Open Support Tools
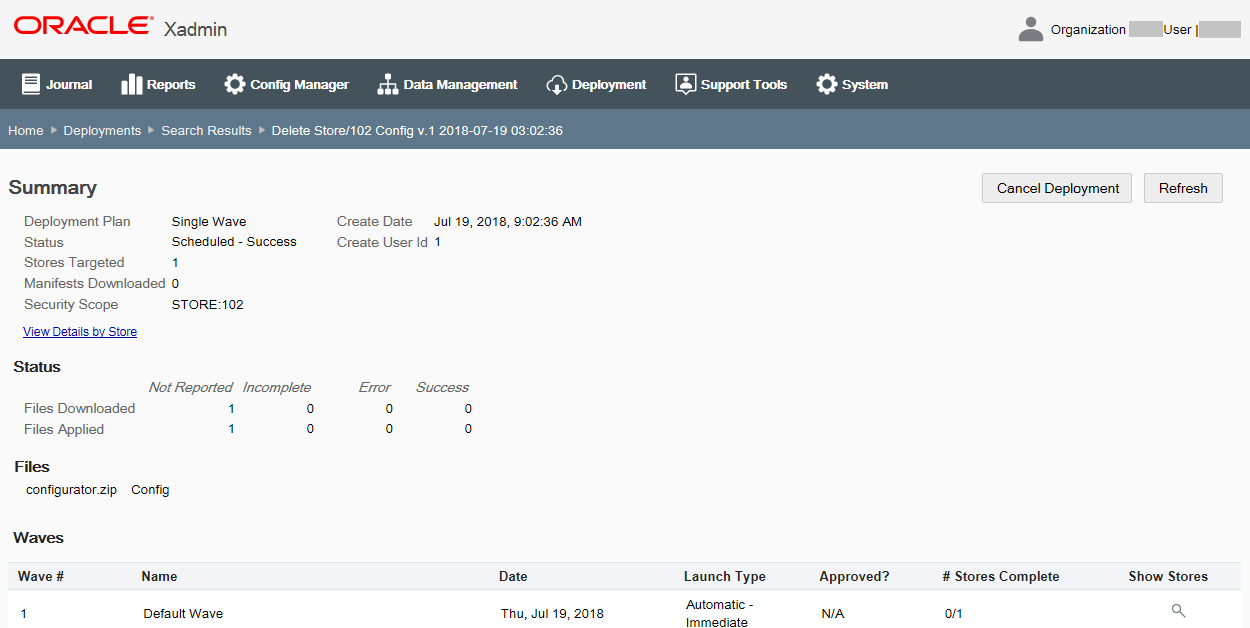This screenshot has width=1250, height=628. point(685,84)
